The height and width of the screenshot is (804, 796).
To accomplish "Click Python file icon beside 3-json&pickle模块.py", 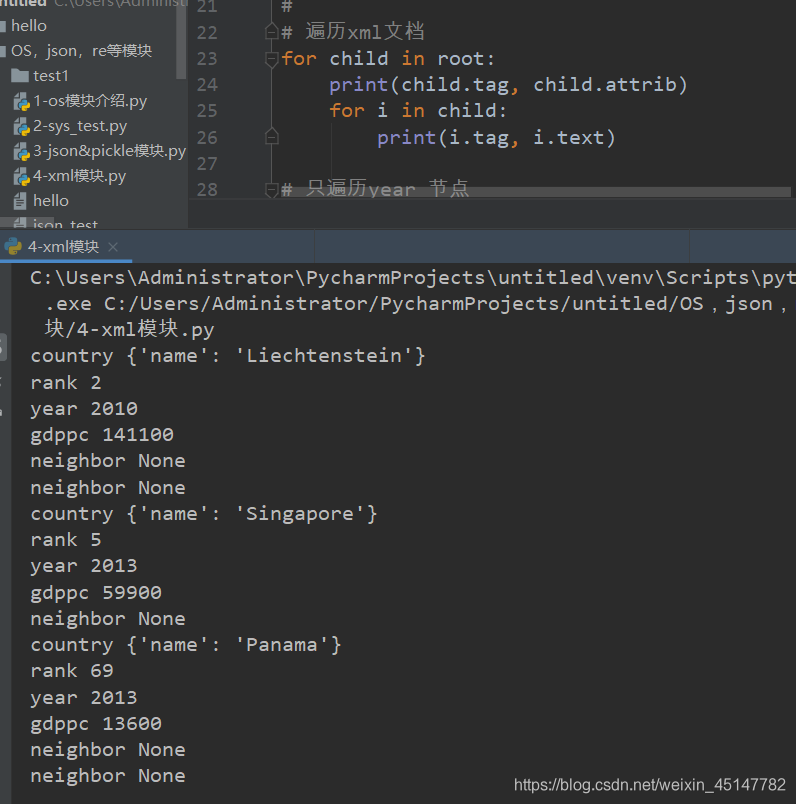I will click(x=21, y=152).
